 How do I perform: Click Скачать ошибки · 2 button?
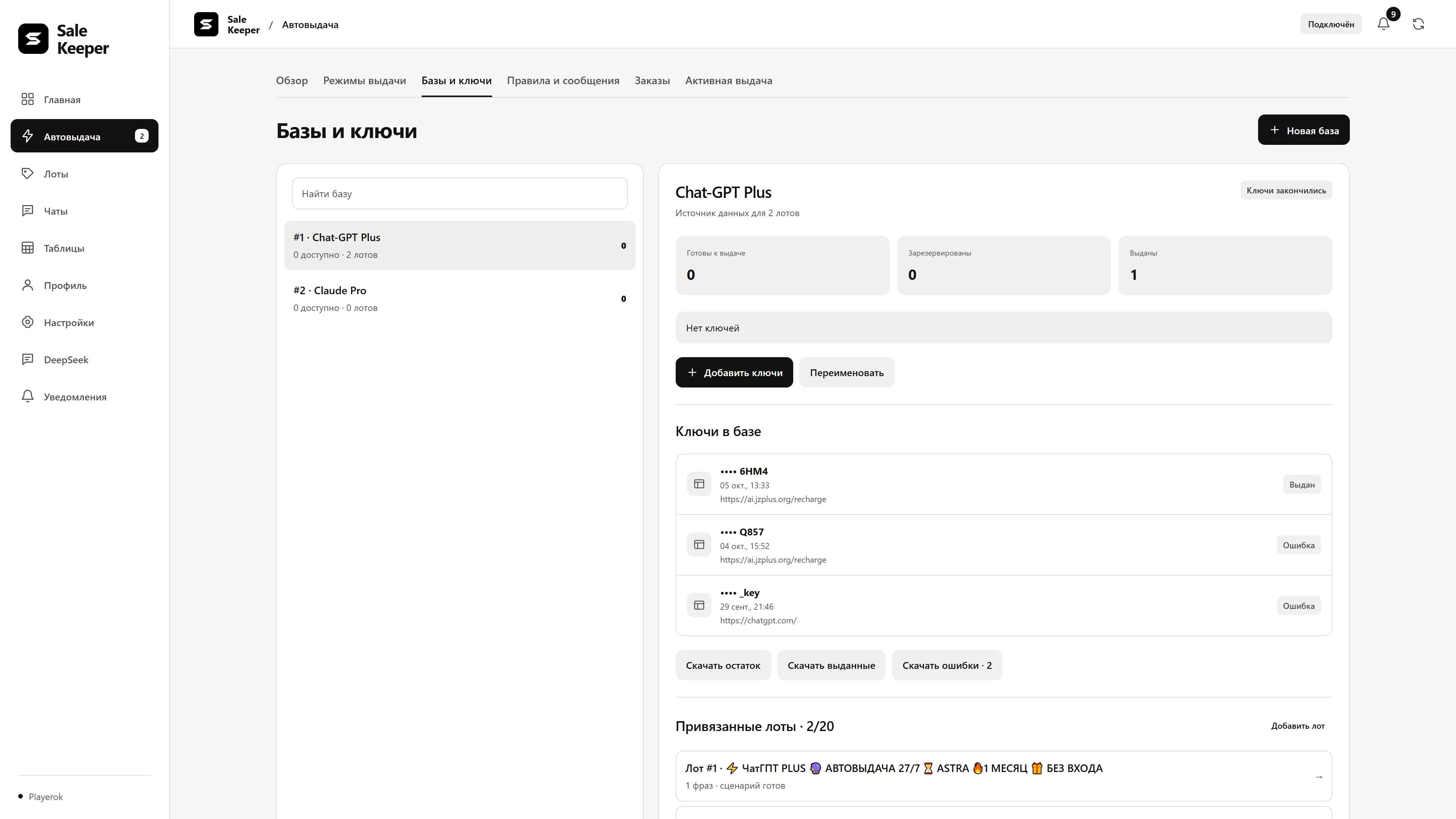coord(947,665)
